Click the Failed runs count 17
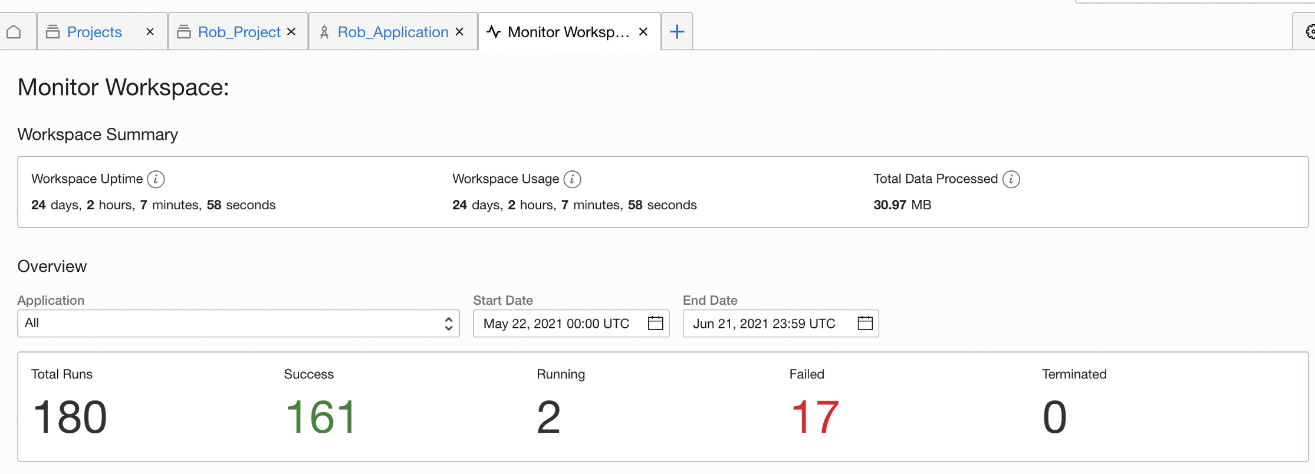 tap(814, 417)
